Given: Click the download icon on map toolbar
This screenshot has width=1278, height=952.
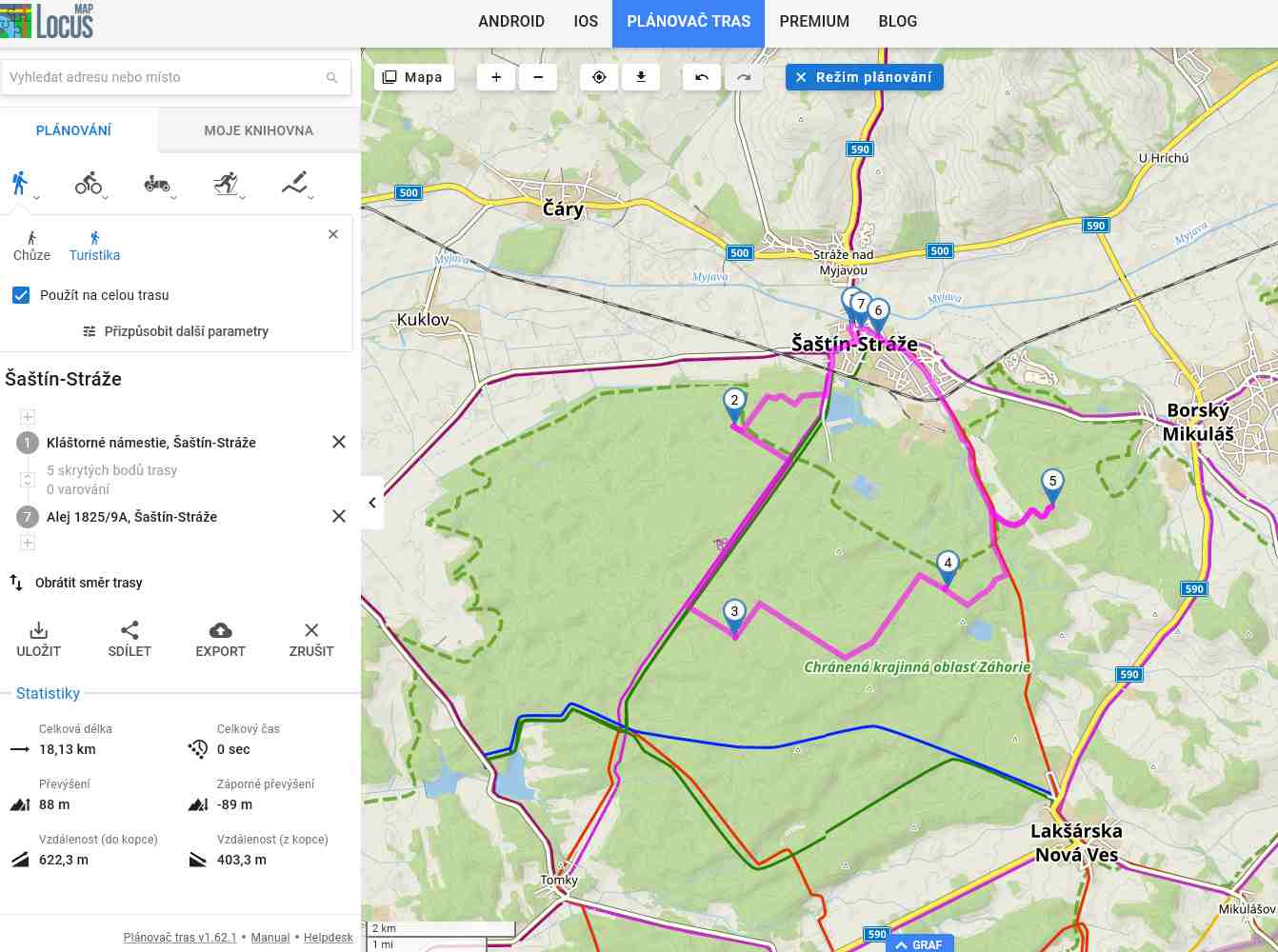Looking at the screenshot, I should (641, 77).
